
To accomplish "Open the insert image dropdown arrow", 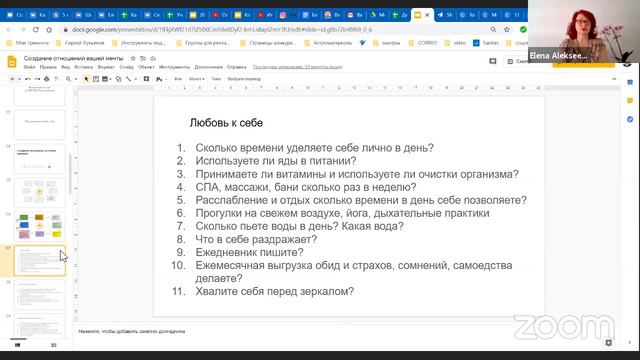I will [111, 79].
